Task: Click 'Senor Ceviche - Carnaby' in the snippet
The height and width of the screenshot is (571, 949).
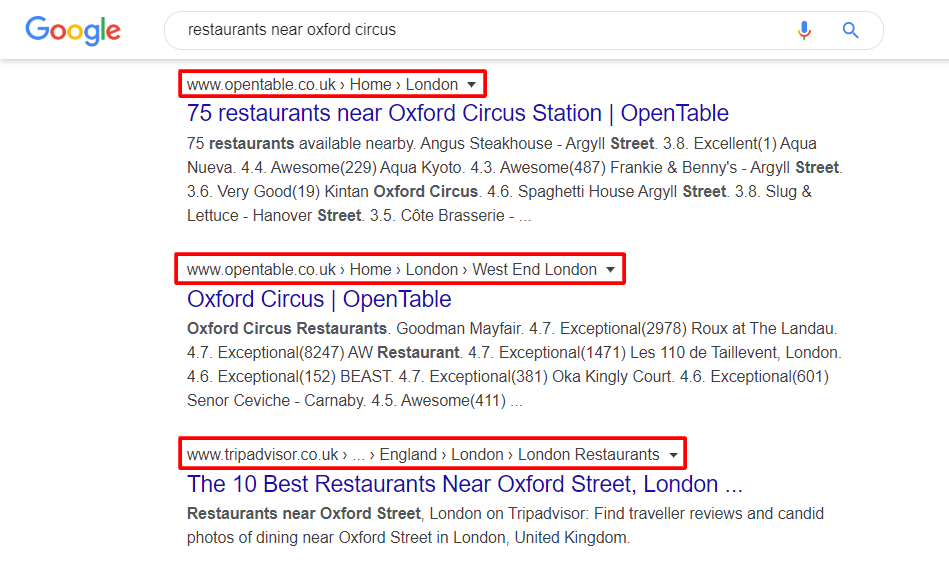Action: point(275,400)
